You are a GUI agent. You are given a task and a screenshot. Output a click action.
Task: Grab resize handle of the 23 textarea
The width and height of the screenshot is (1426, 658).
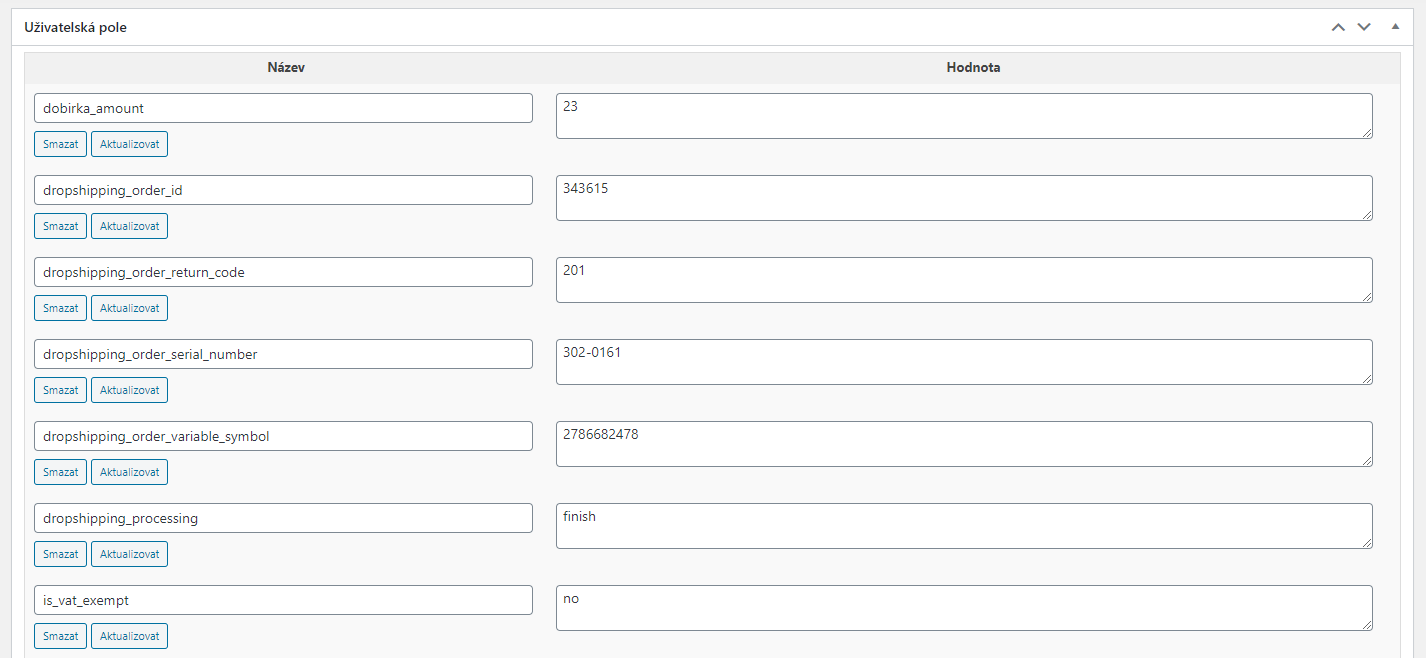tap(1366, 132)
